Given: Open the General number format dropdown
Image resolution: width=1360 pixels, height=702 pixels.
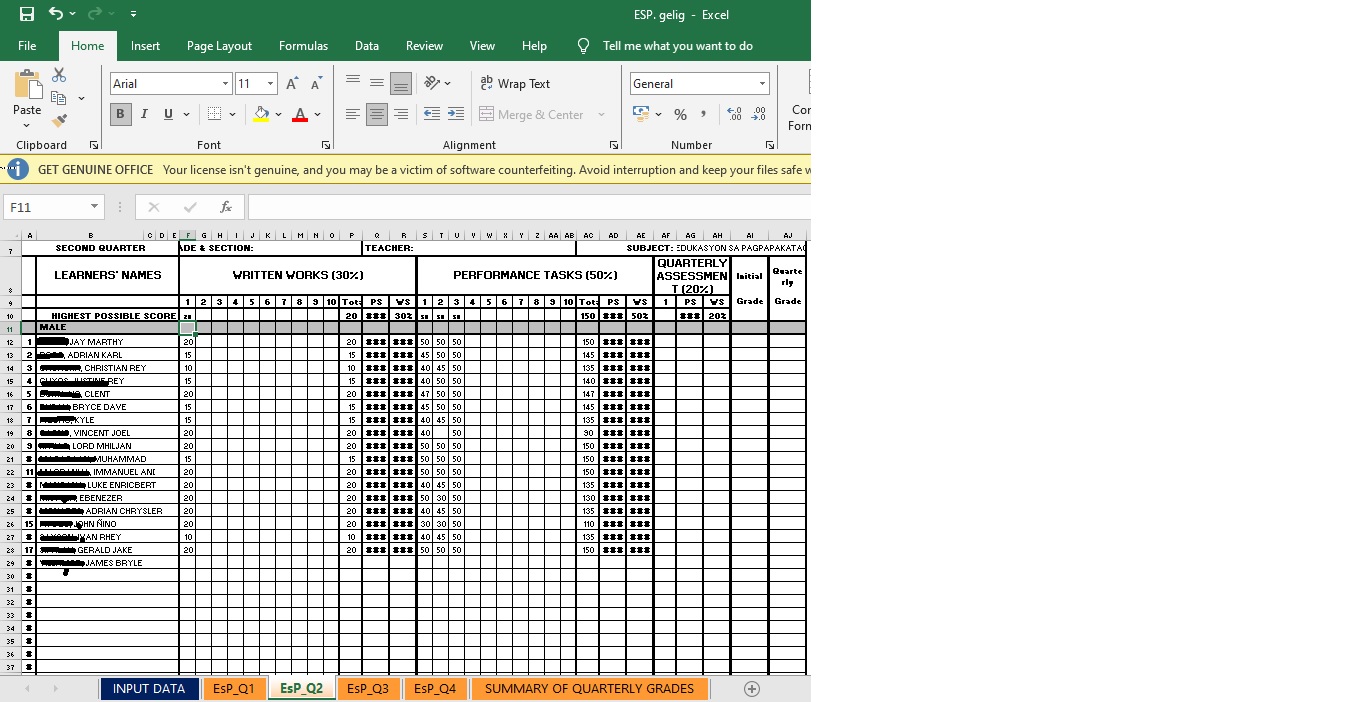Looking at the screenshot, I should point(762,84).
